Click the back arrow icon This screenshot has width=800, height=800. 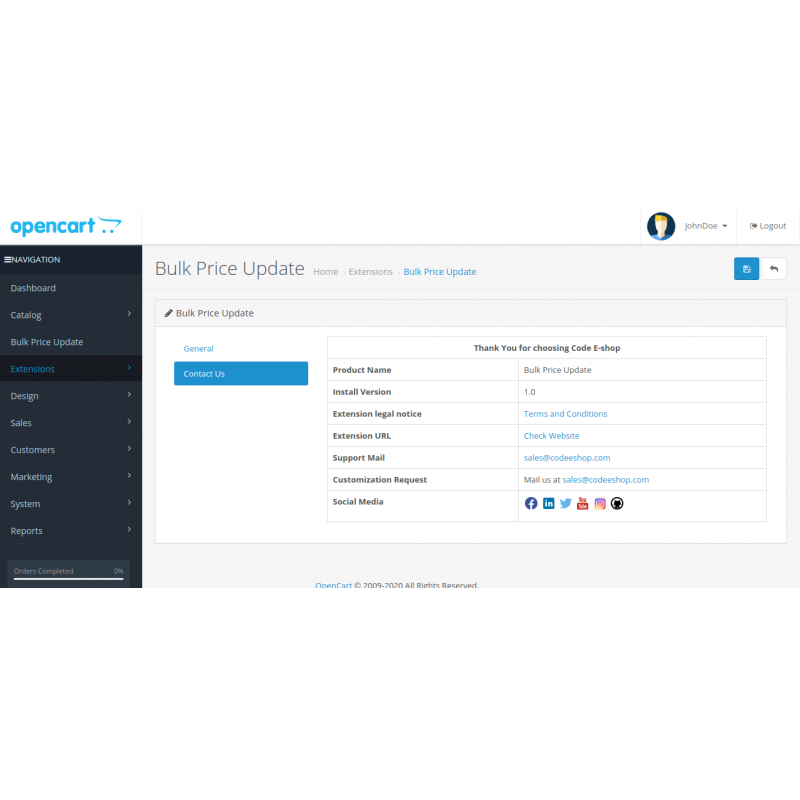point(774,268)
